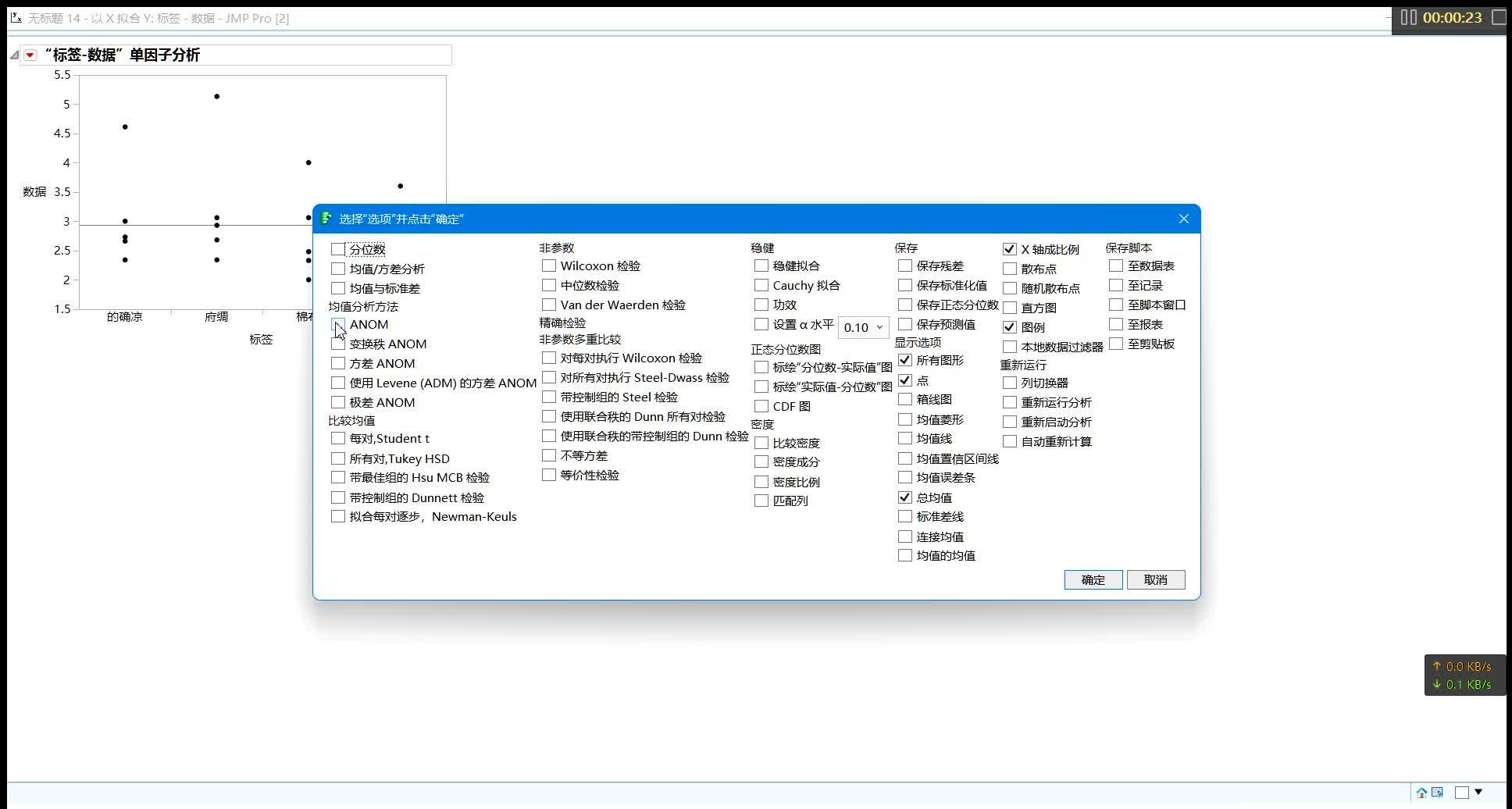Check CDF 图 option
This screenshot has width=1512, height=809.
[761, 406]
